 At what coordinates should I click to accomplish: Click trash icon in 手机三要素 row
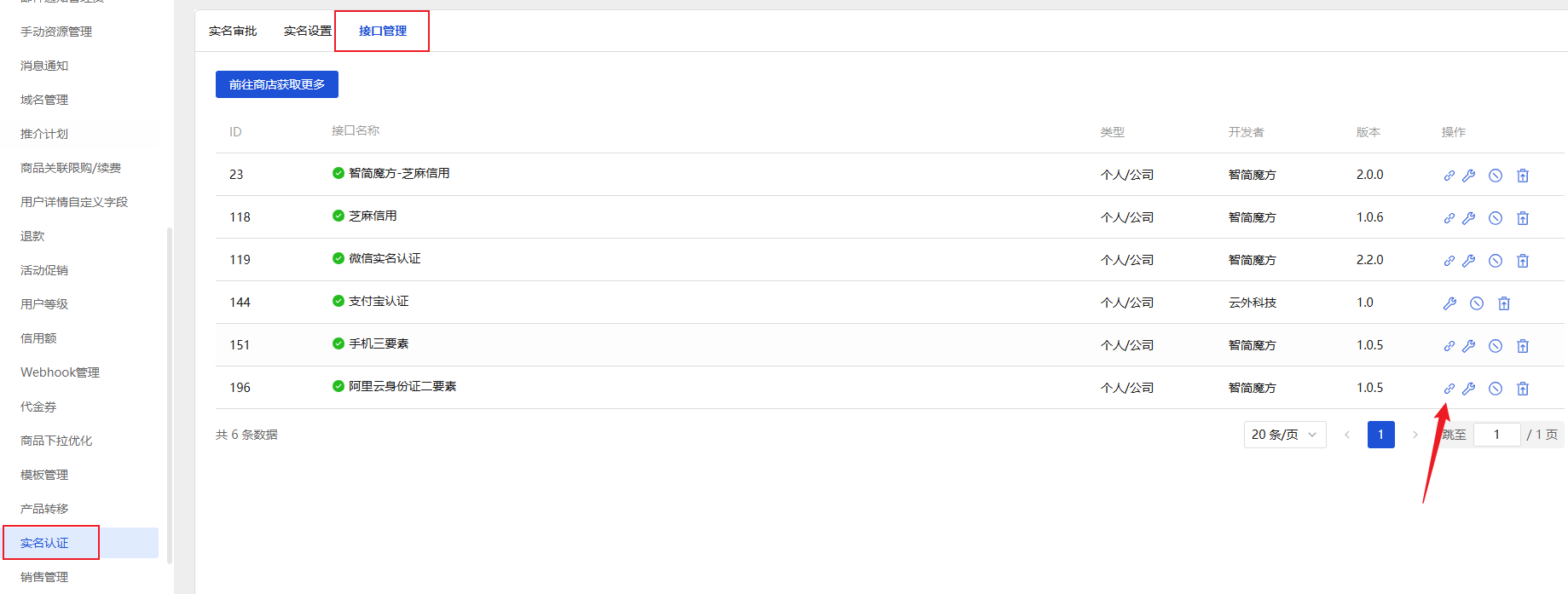[1523, 346]
